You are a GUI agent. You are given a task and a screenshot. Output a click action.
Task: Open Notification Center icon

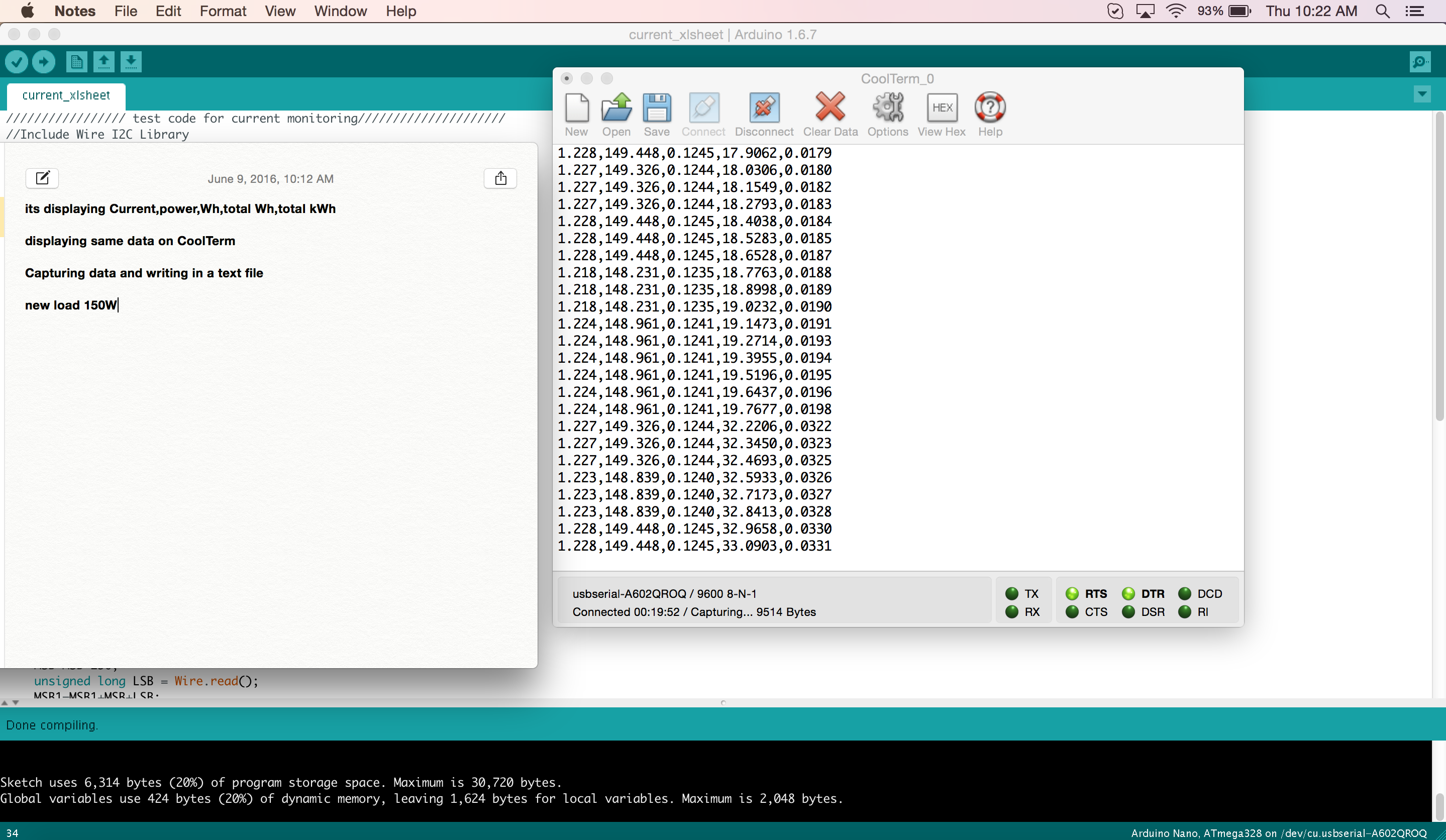pos(1415,11)
